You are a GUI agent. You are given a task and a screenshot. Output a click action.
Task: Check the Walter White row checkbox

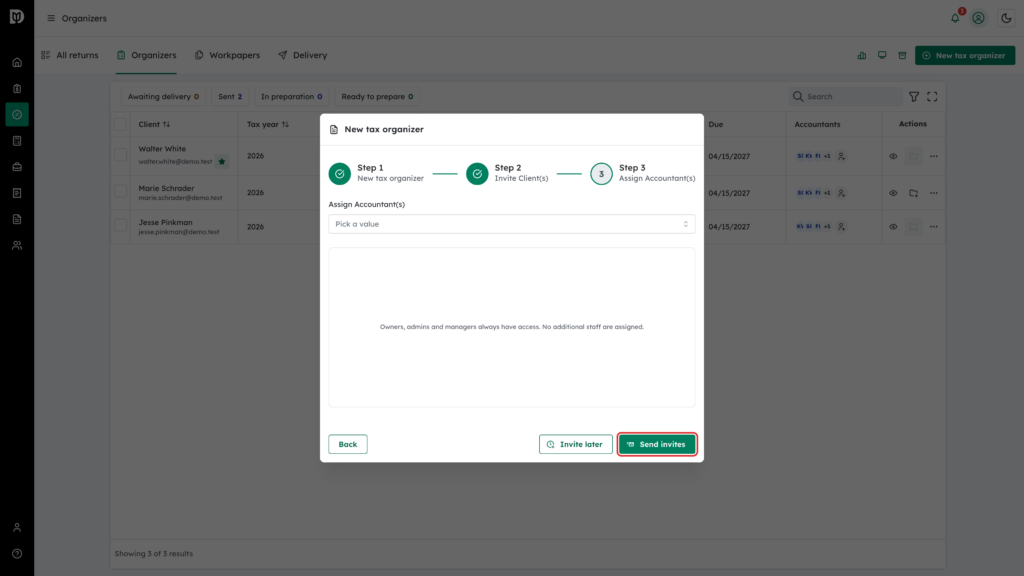[x=120, y=155]
